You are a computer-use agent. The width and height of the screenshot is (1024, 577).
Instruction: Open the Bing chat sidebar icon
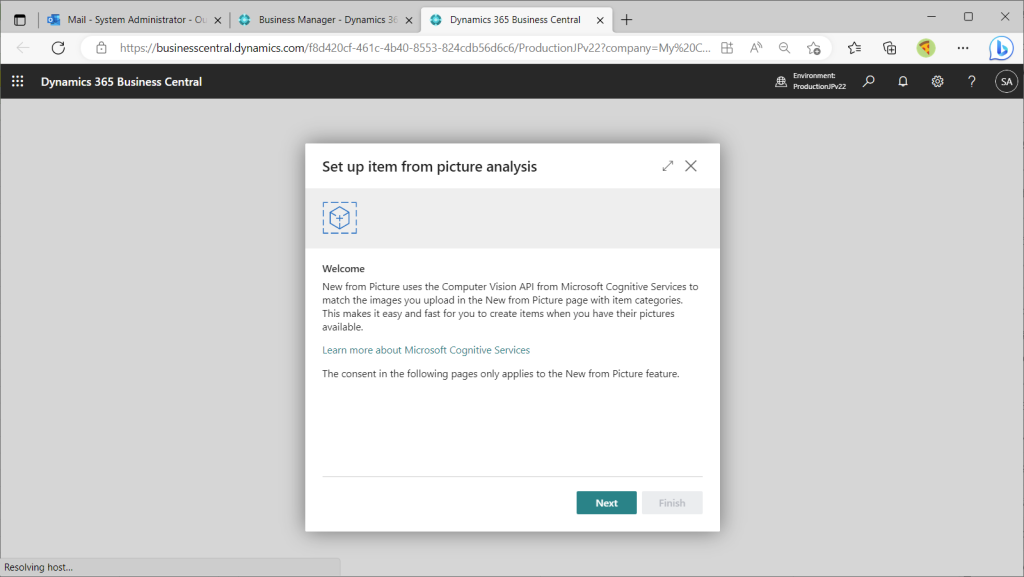tap(1000, 48)
